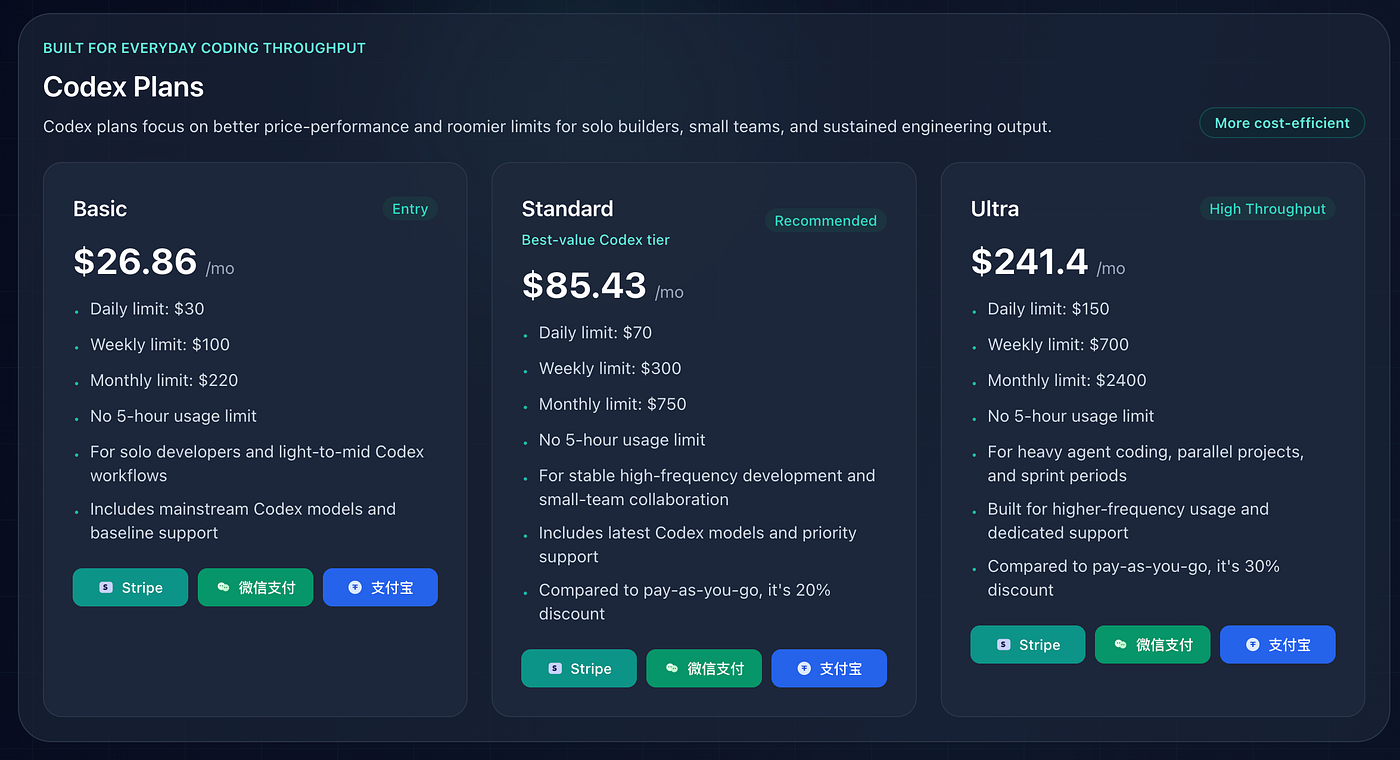Select 支付宝 button under Ultra plan
The height and width of the screenshot is (760, 1400).
[1278, 645]
